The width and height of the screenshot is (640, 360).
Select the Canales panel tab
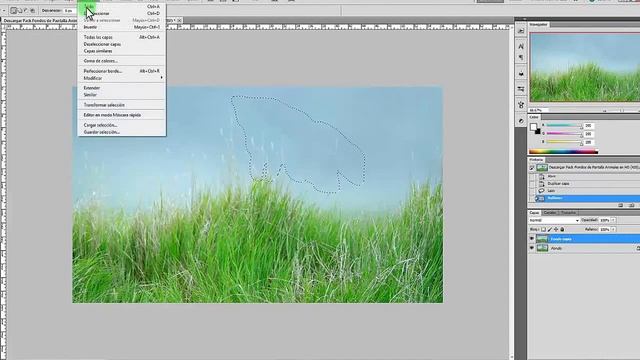(x=550, y=213)
